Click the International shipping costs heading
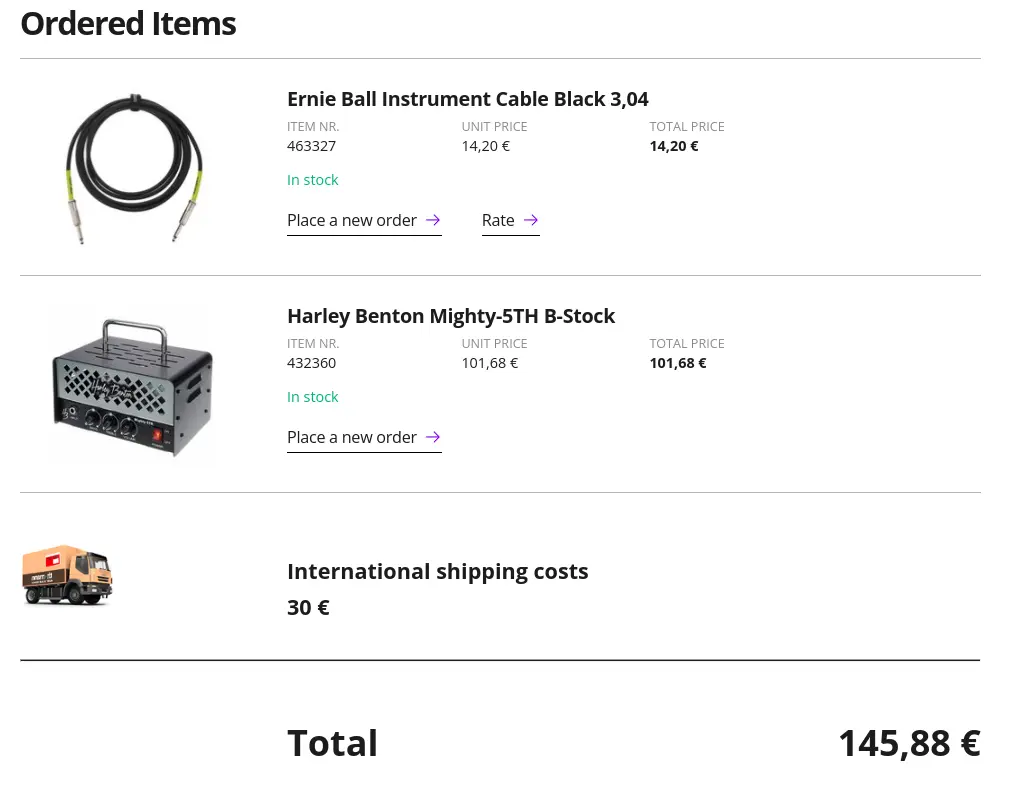Viewport: 1022px width, 804px height. pyautogui.click(x=437, y=572)
